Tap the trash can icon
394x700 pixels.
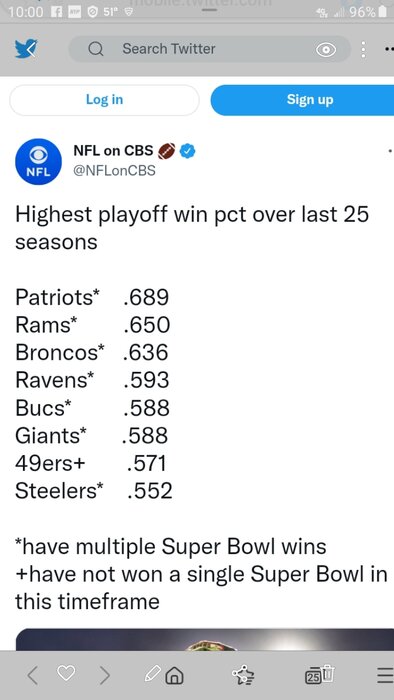coord(327,673)
